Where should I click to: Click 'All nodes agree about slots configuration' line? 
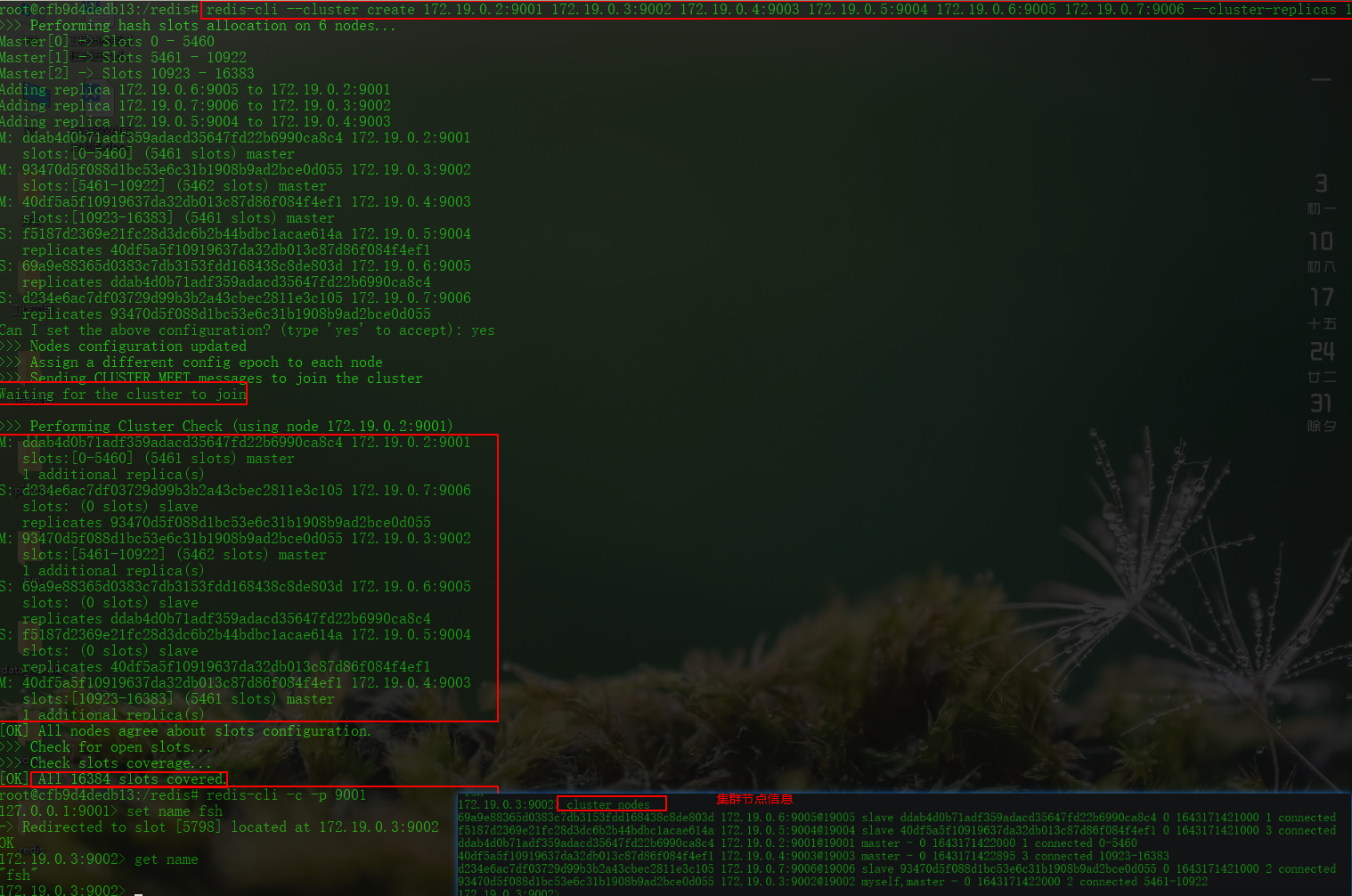tap(185, 731)
